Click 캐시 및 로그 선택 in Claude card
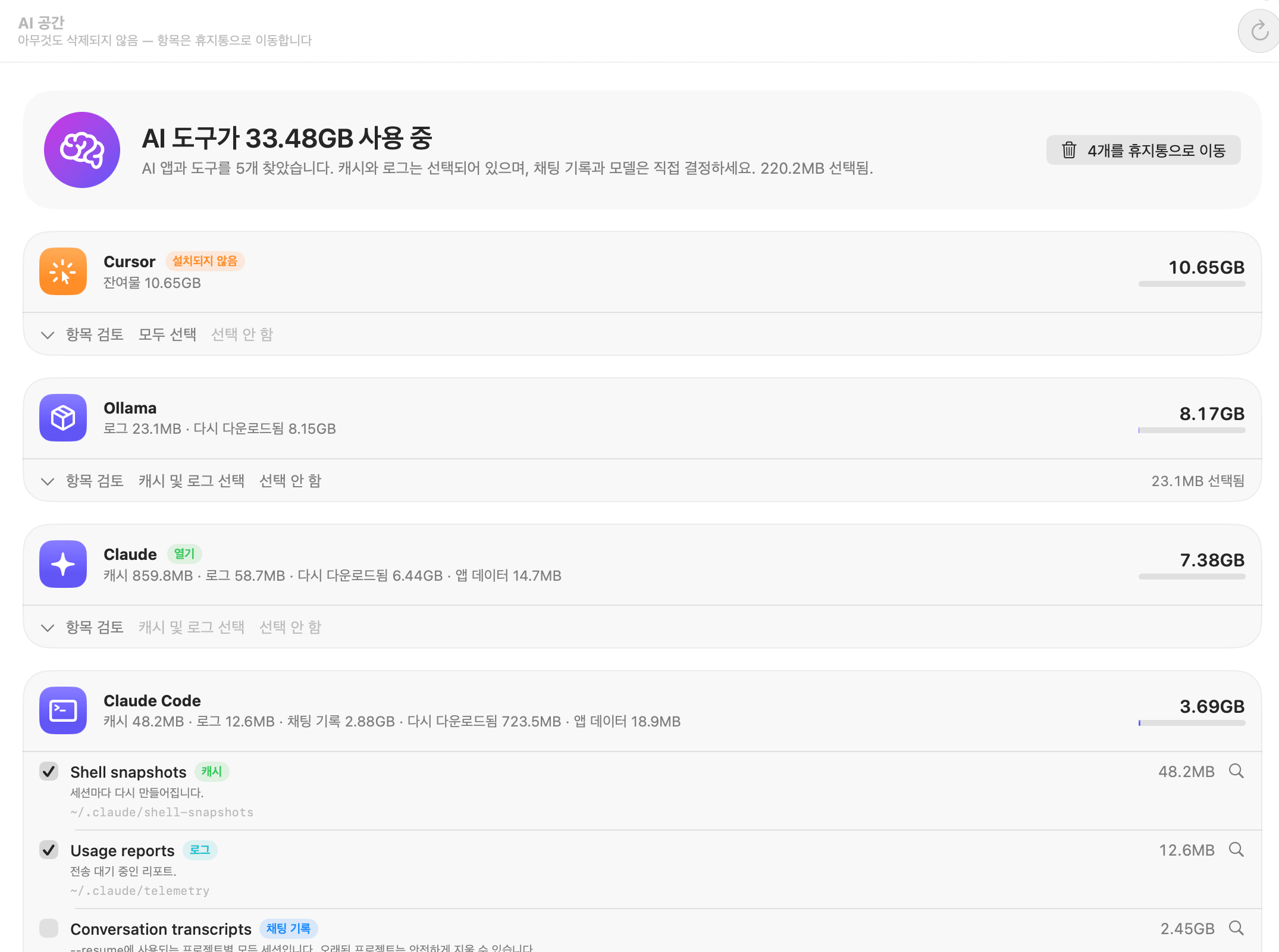Viewport: 1279px width, 952px height. click(x=192, y=627)
